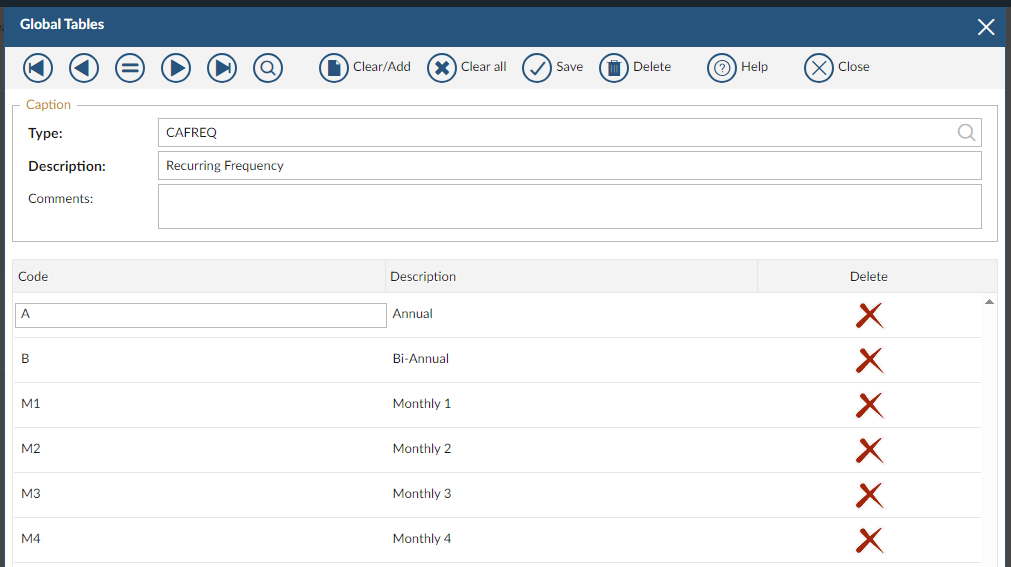Viewport: 1011px width, 567px height.
Task: Click the Comments text area
Action: point(569,206)
